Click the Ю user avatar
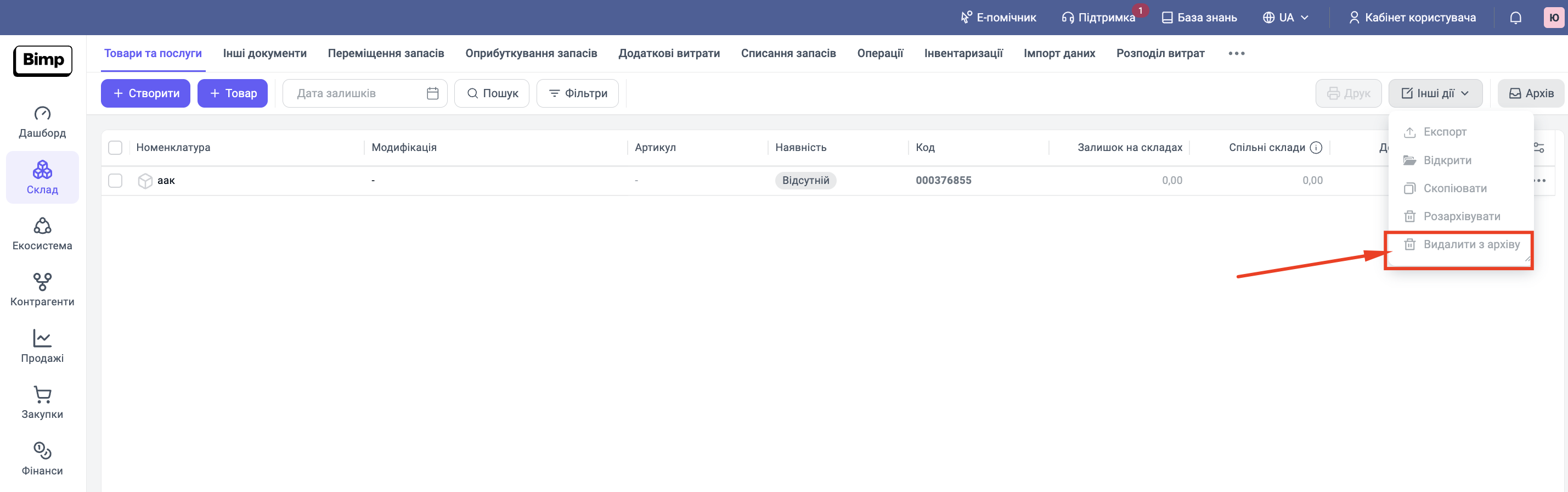The width and height of the screenshot is (1568, 492). click(x=1554, y=18)
